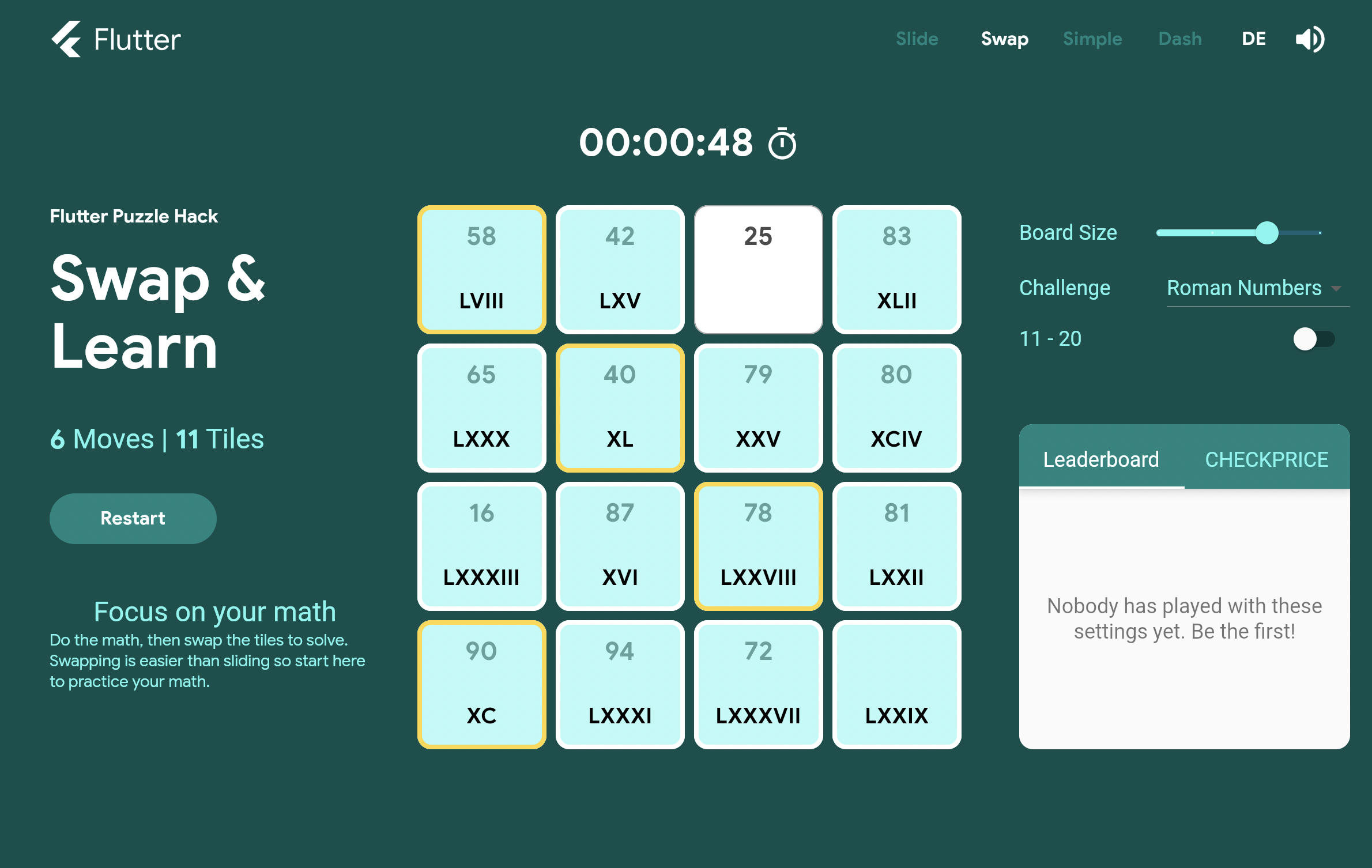
Task: Switch to the CHECKPRICE tab
Action: [1267, 459]
